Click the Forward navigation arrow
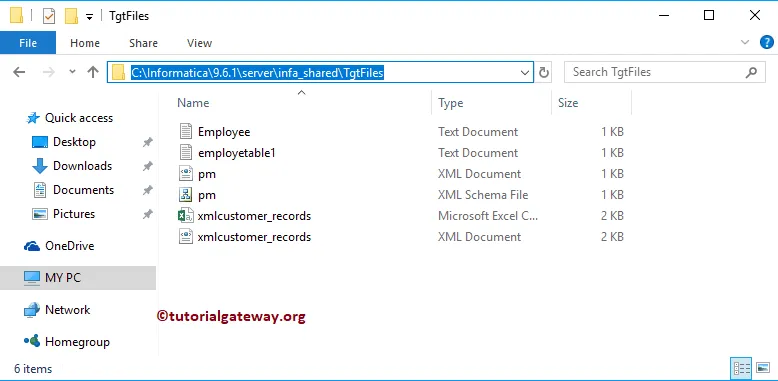Viewport: 778px width, 381px height. tap(49, 72)
